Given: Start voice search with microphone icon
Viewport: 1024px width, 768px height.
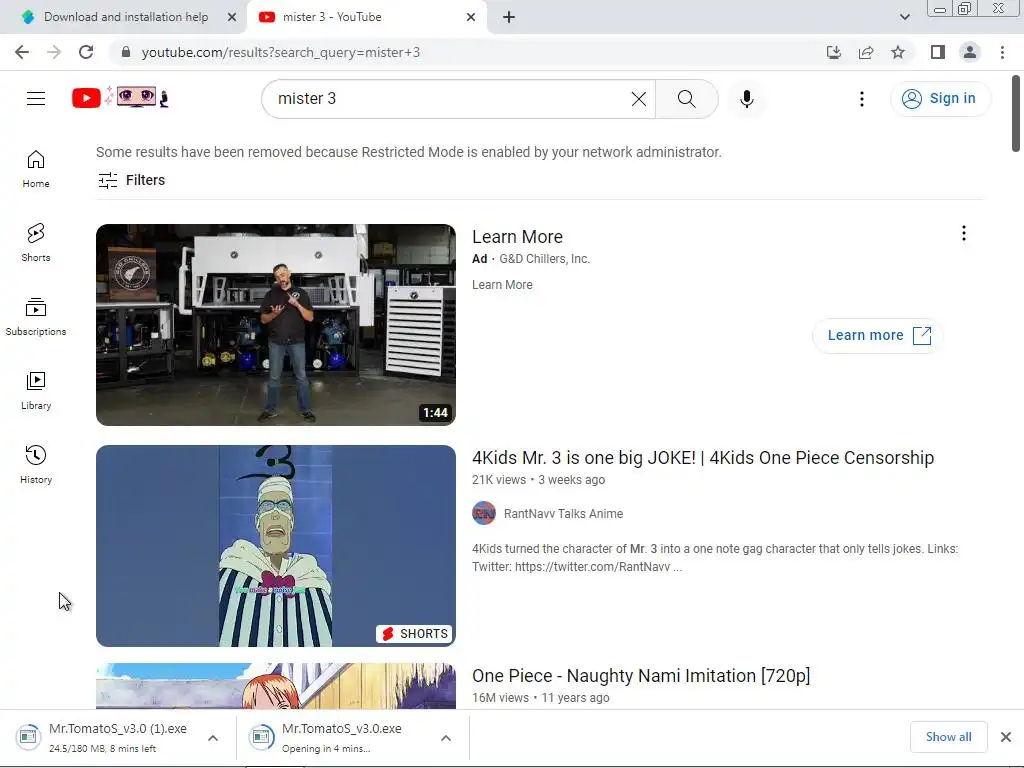Looking at the screenshot, I should [x=747, y=99].
